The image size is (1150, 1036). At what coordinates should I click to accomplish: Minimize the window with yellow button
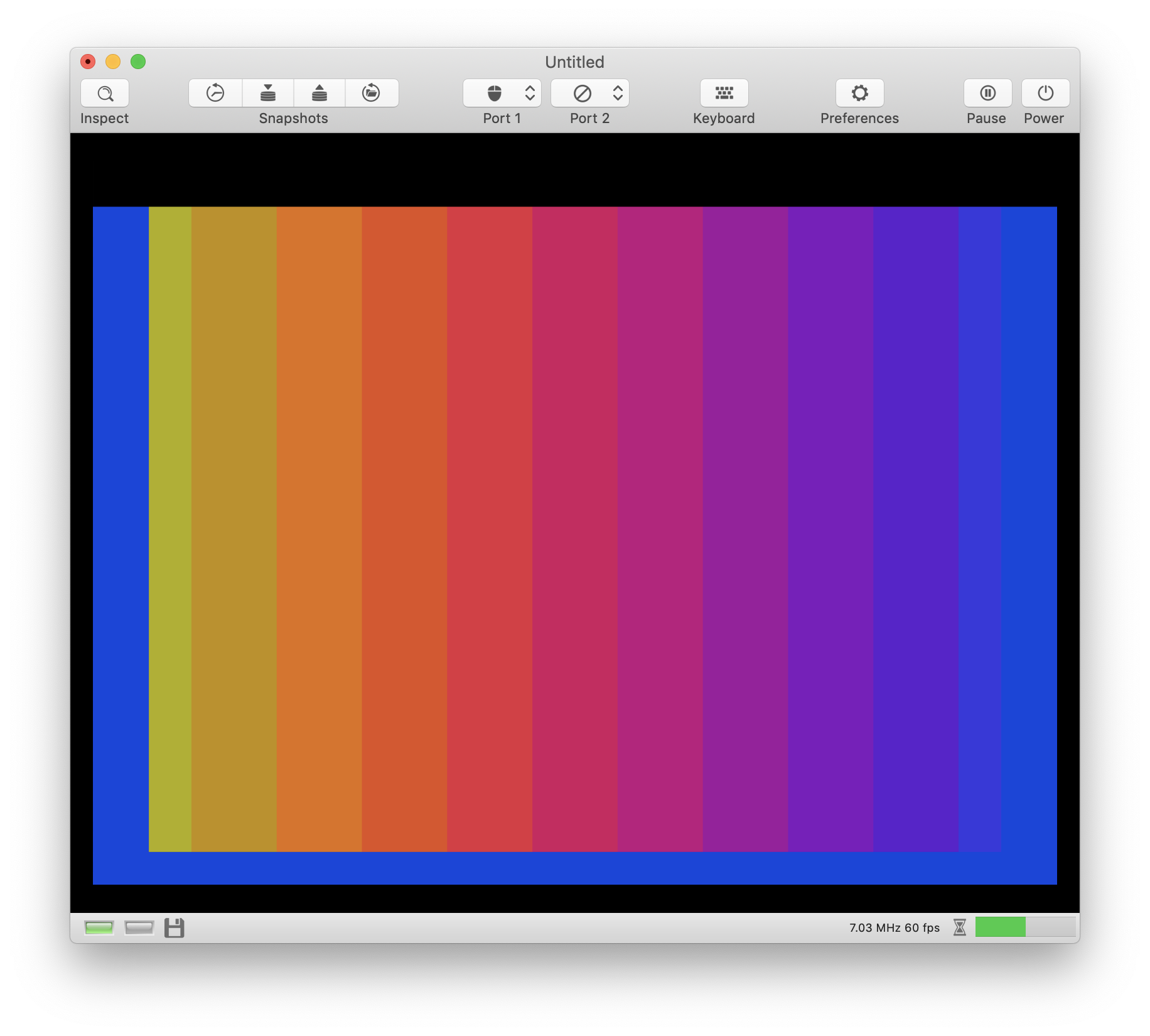click(x=113, y=62)
